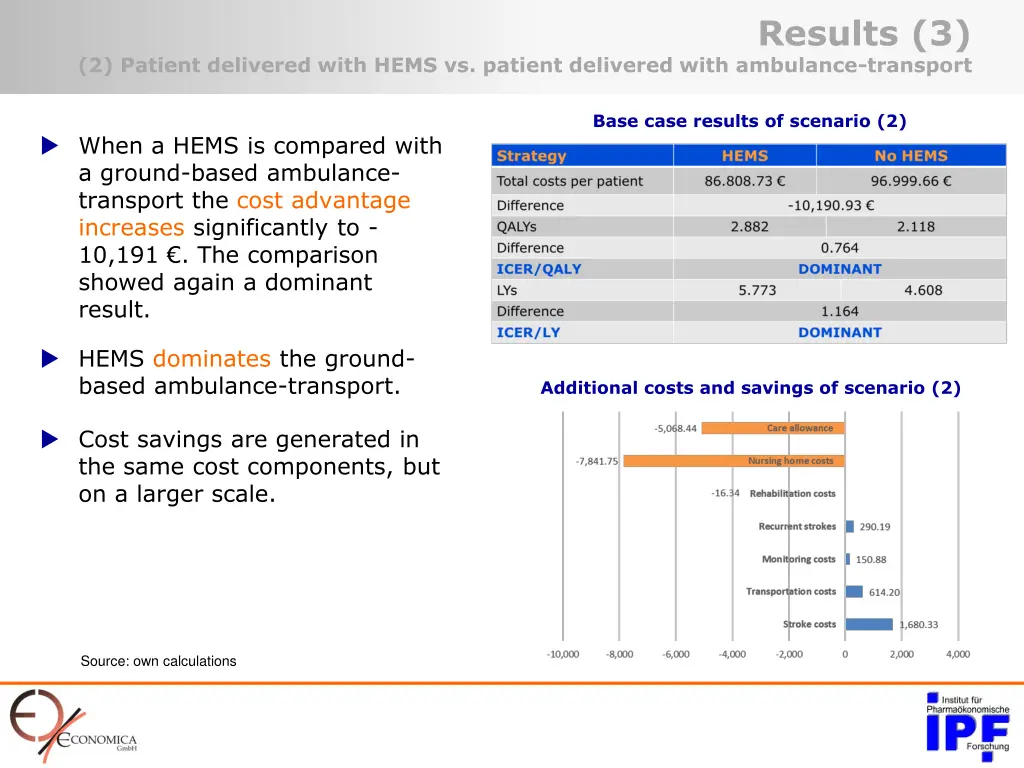This screenshot has height=768, width=1024.
Task: Click the chart value '290.19'
Action: 874,526
